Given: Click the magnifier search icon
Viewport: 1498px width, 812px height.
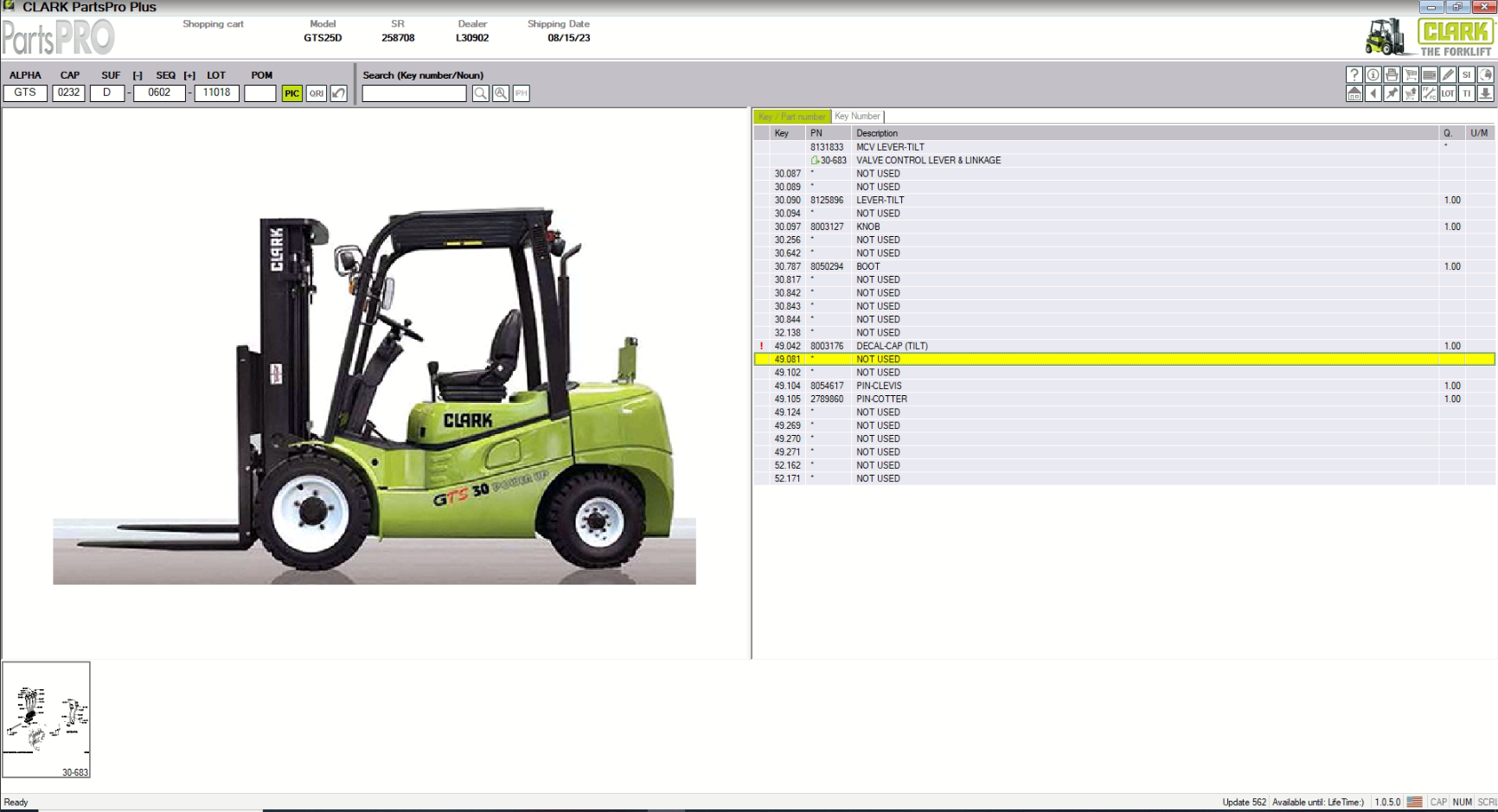Looking at the screenshot, I should (x=480, y=93).
